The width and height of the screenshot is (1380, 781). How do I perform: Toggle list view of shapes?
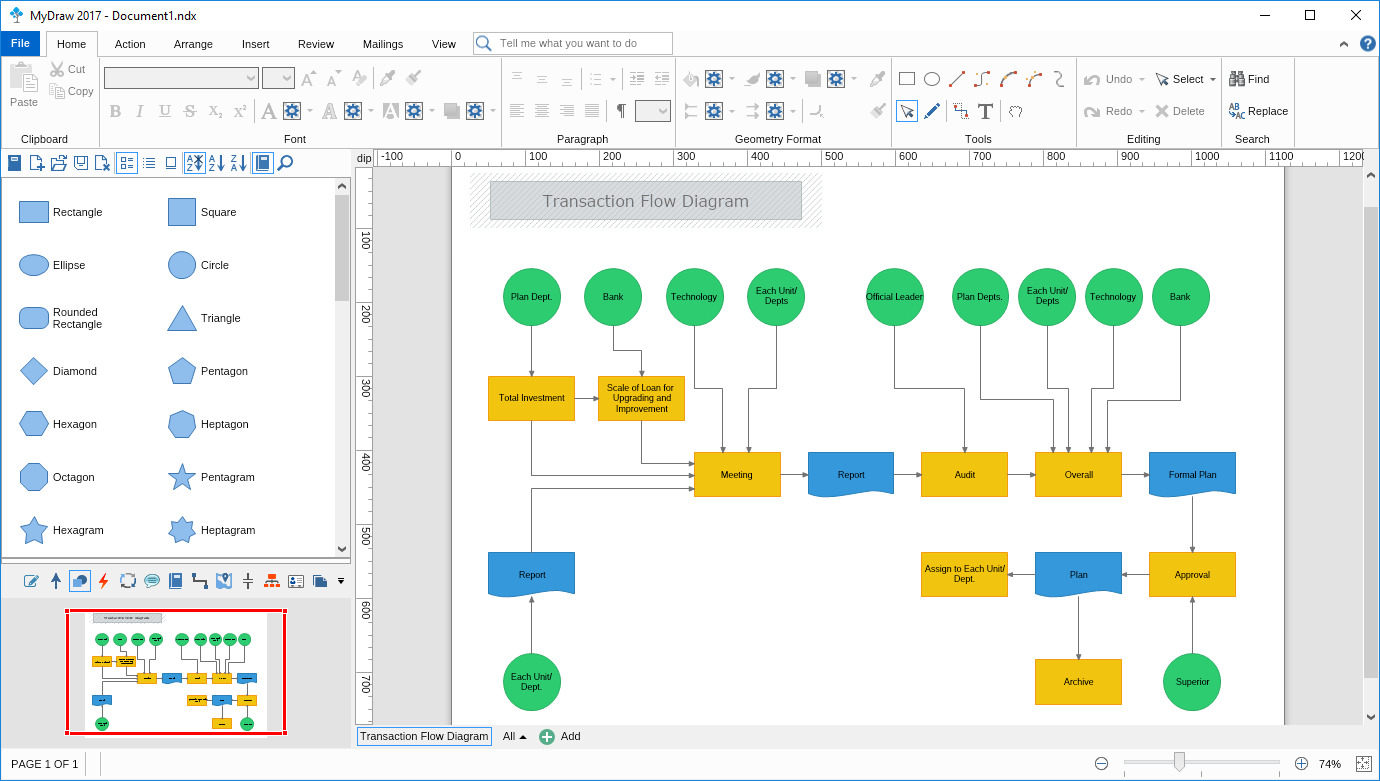[x=149, y=163]
